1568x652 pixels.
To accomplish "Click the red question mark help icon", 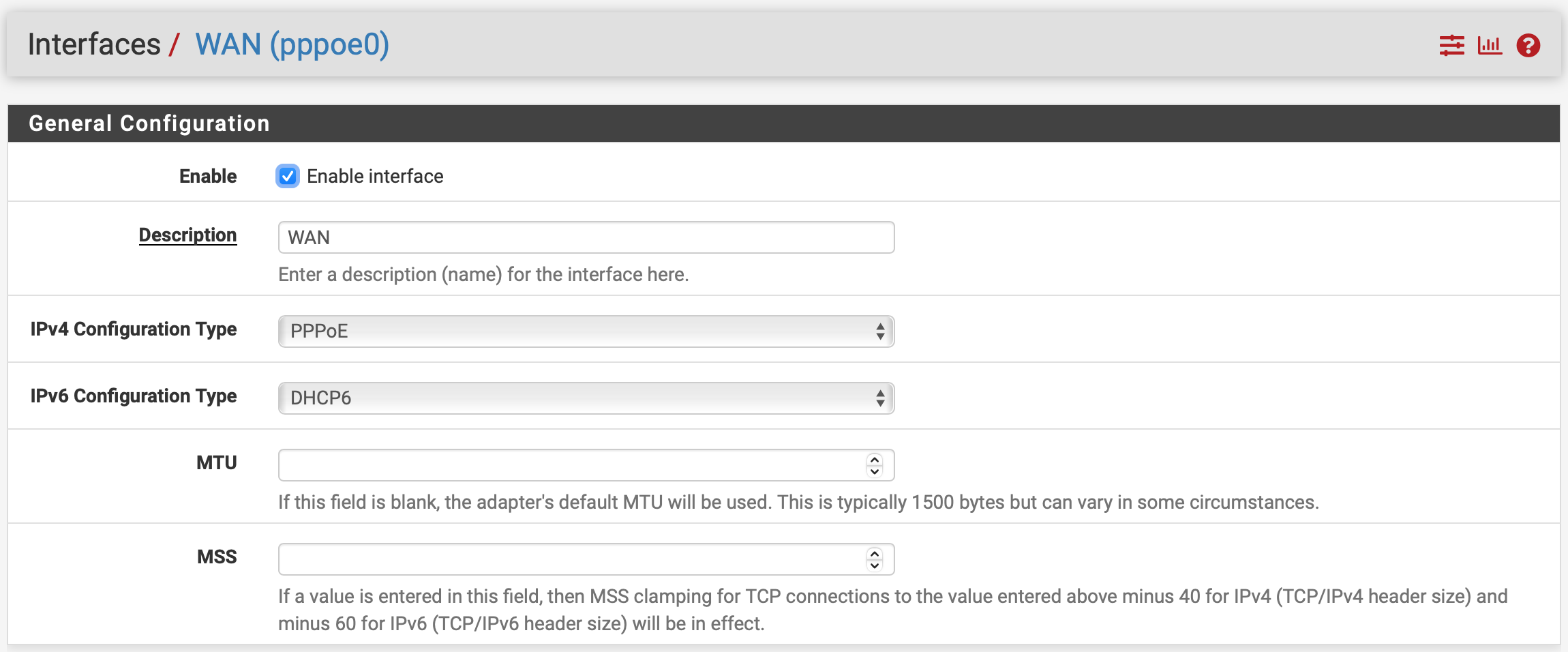I will (1528, 44).
